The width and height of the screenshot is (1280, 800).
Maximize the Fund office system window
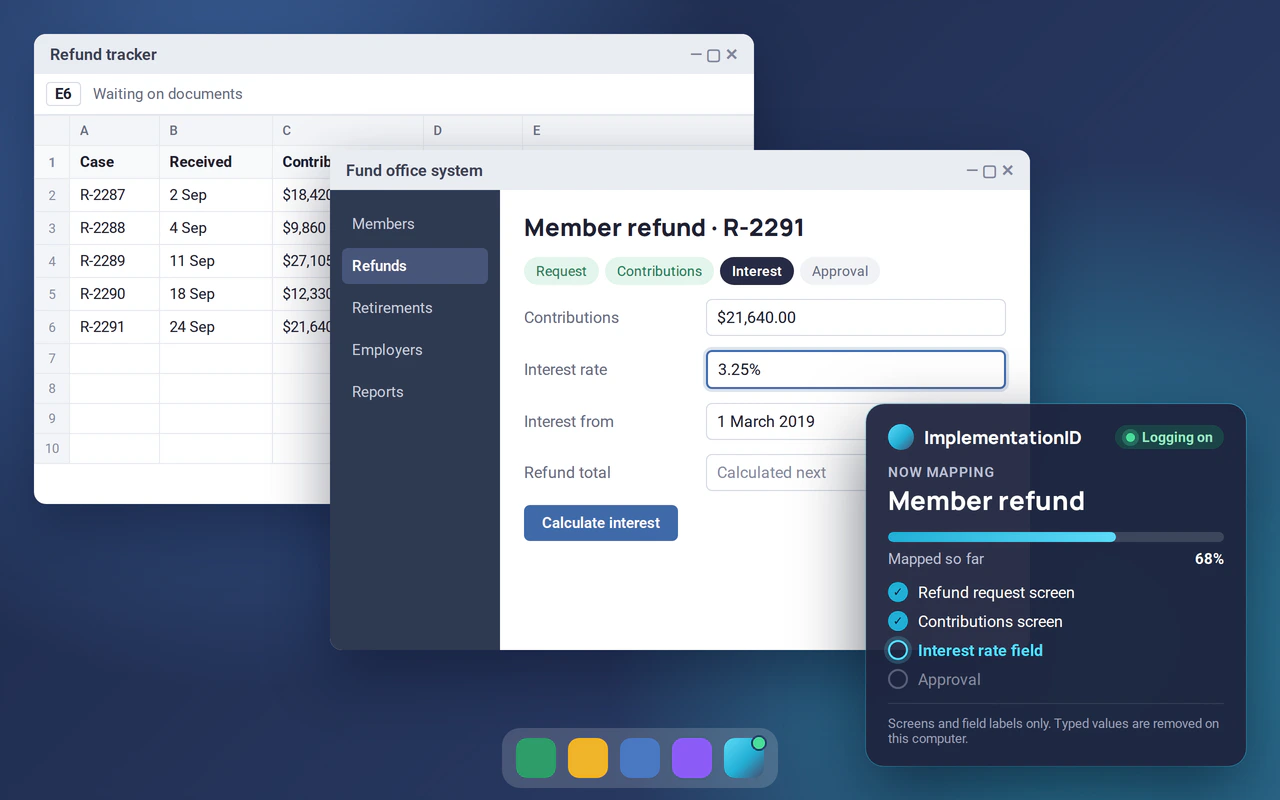[990, 171]
